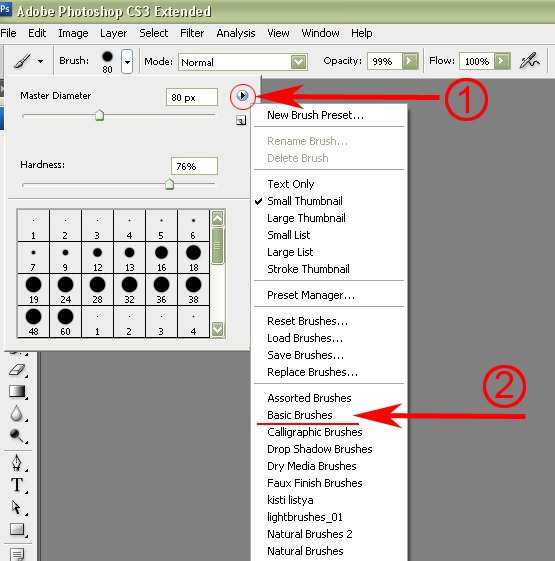Choose Large List view option
Image resolution: width=555 pixels, height=561 pixels.
tap(290, 252)
